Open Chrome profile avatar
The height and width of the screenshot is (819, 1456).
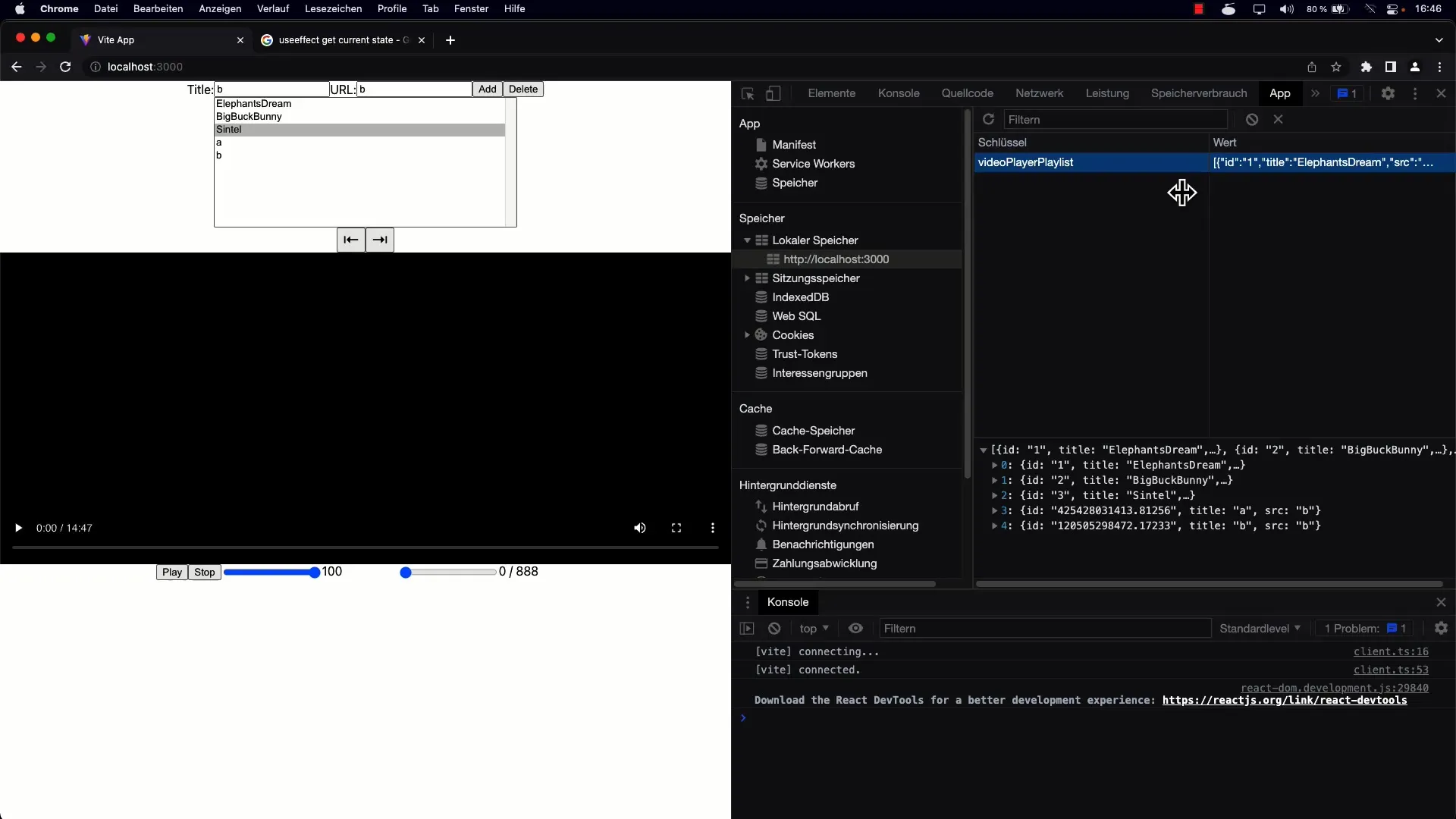point(1415,67)
